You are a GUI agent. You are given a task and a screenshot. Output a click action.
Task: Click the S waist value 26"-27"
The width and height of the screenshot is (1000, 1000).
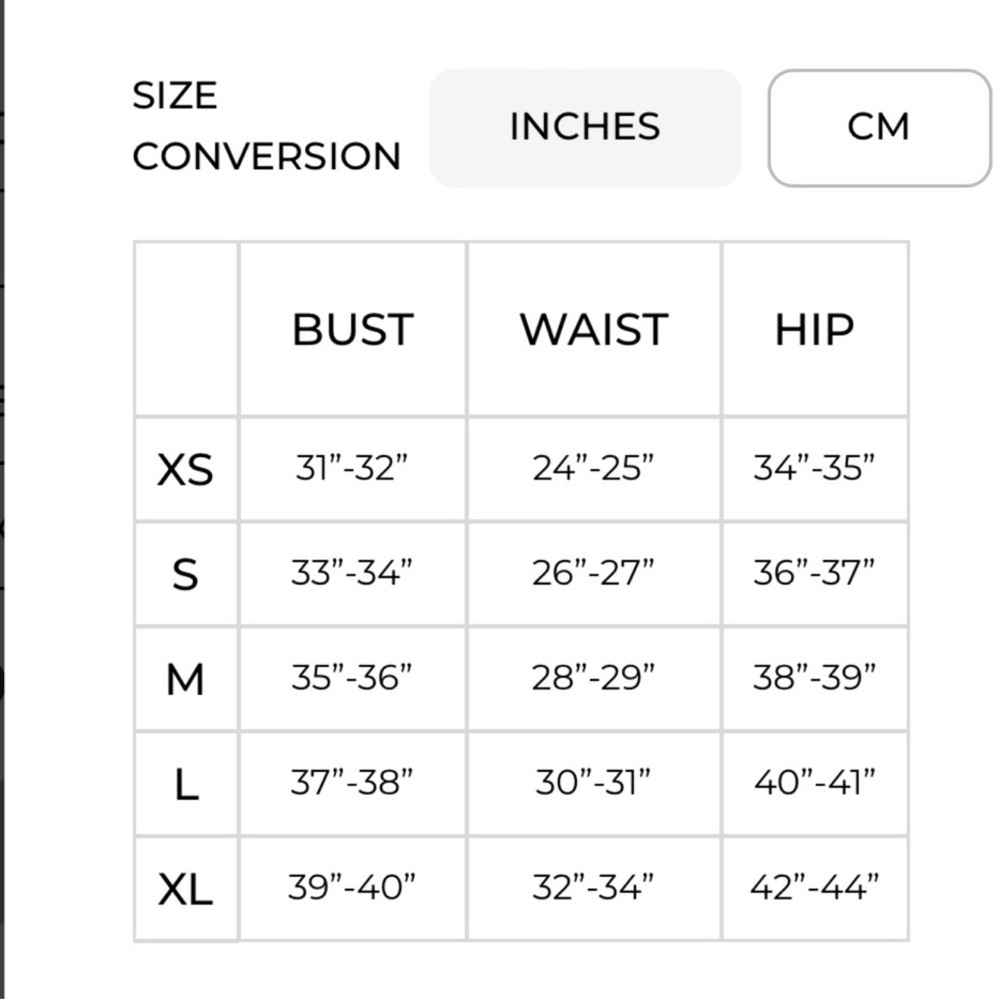[x=593, y=572]
